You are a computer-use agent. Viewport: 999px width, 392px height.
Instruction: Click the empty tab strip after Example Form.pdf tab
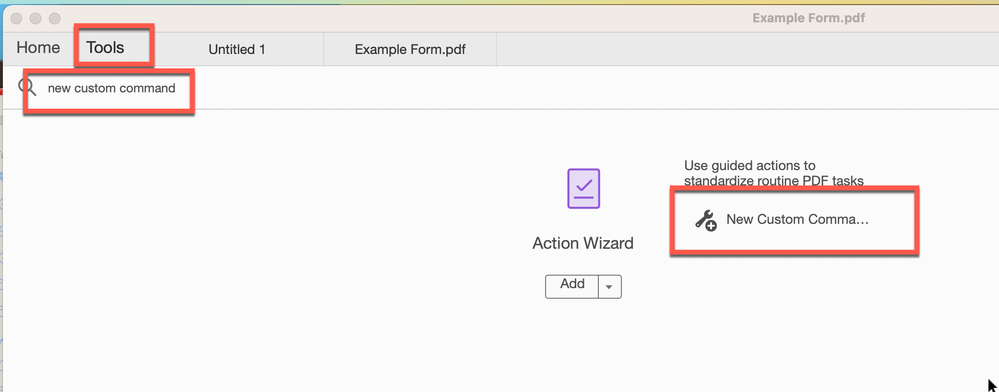(x=747, y=50)
